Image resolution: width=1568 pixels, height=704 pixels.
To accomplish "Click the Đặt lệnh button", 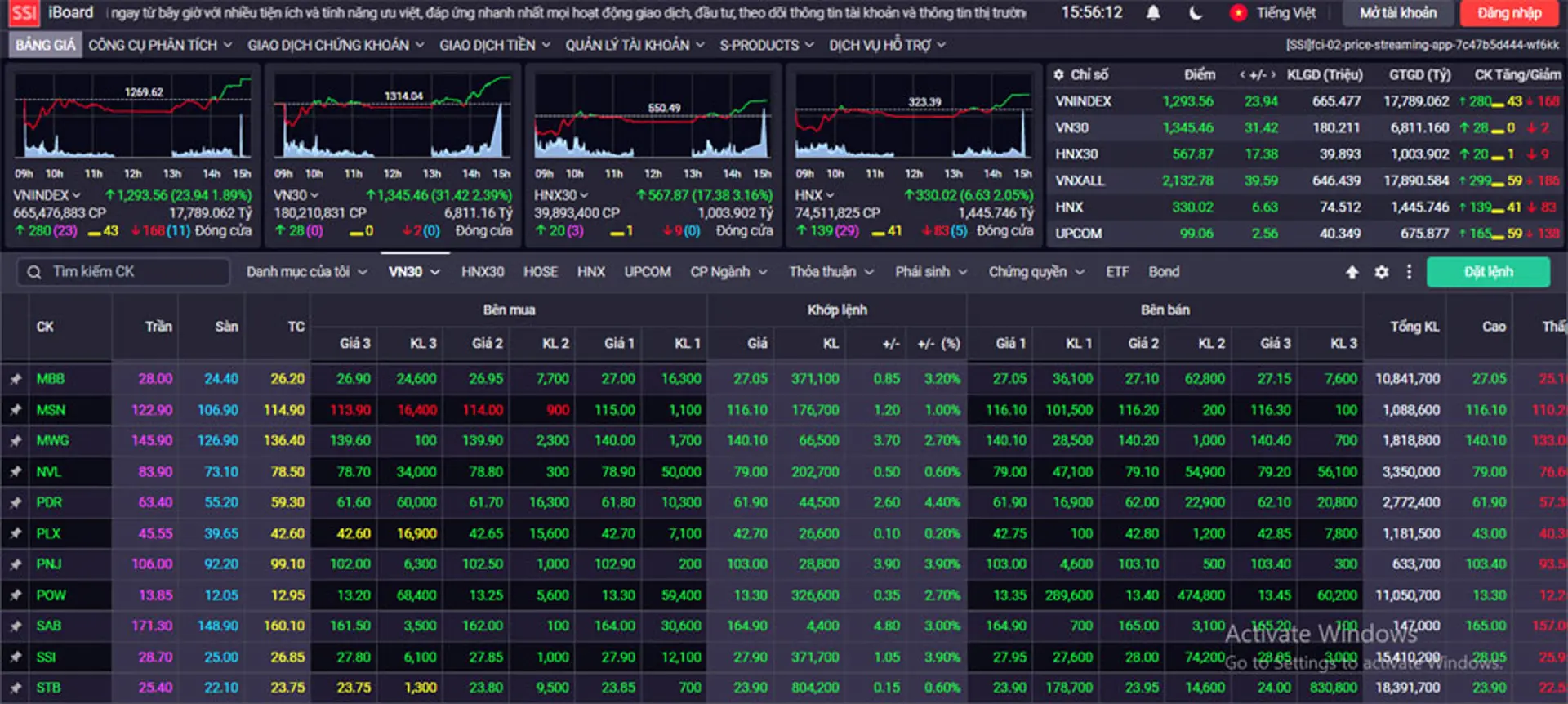I will tap(1488, 272).
